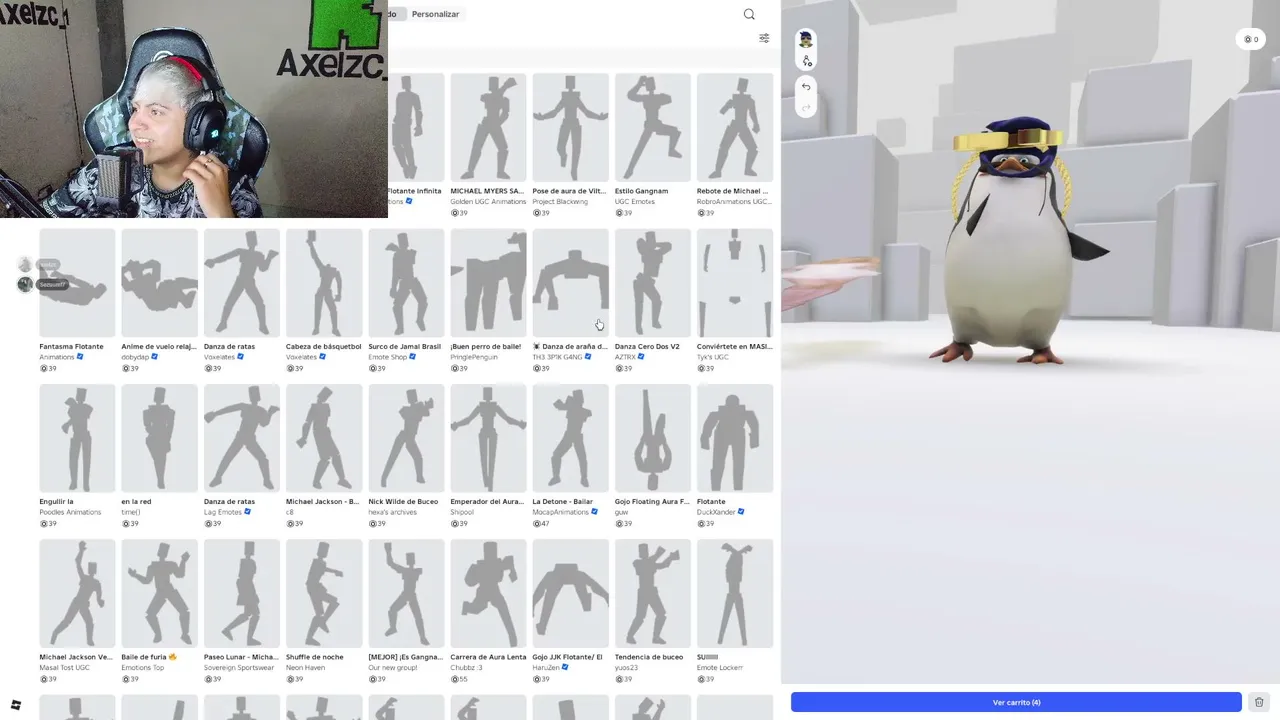Open the DuckXander creator link
The width and height of the screenshot is (1280, 720).
point(716,512)
